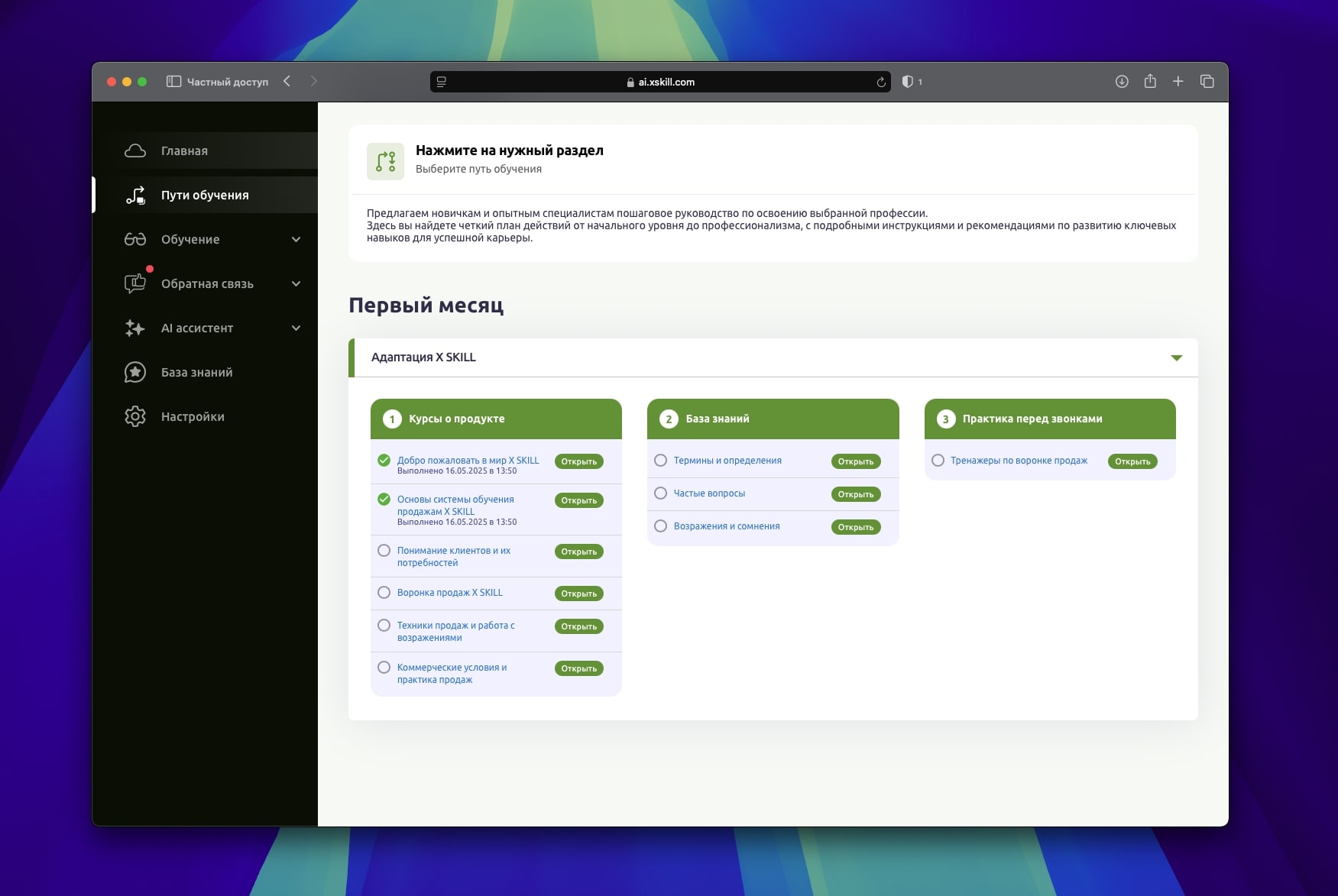Click the green learning-path icon in the header card

[385, 161]
